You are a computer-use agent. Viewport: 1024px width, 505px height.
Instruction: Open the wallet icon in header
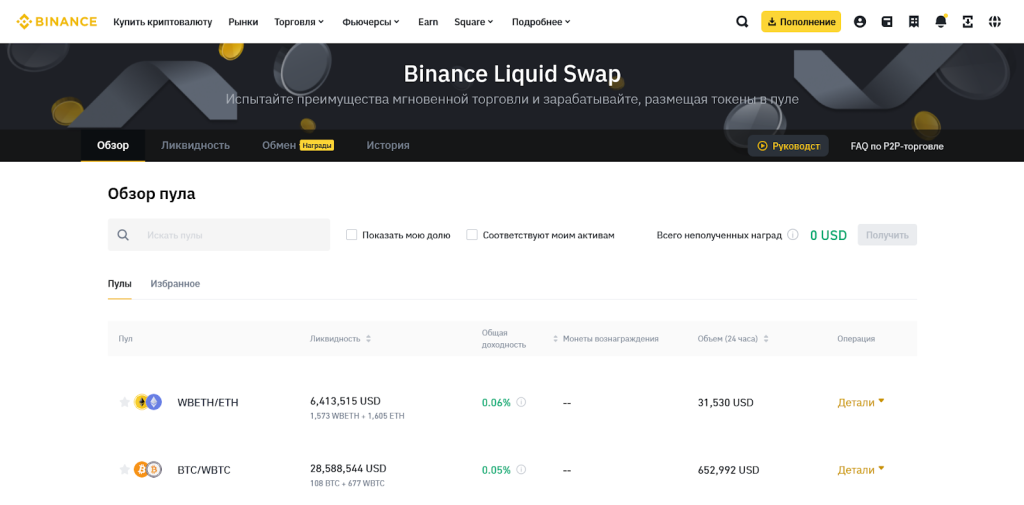887,21
